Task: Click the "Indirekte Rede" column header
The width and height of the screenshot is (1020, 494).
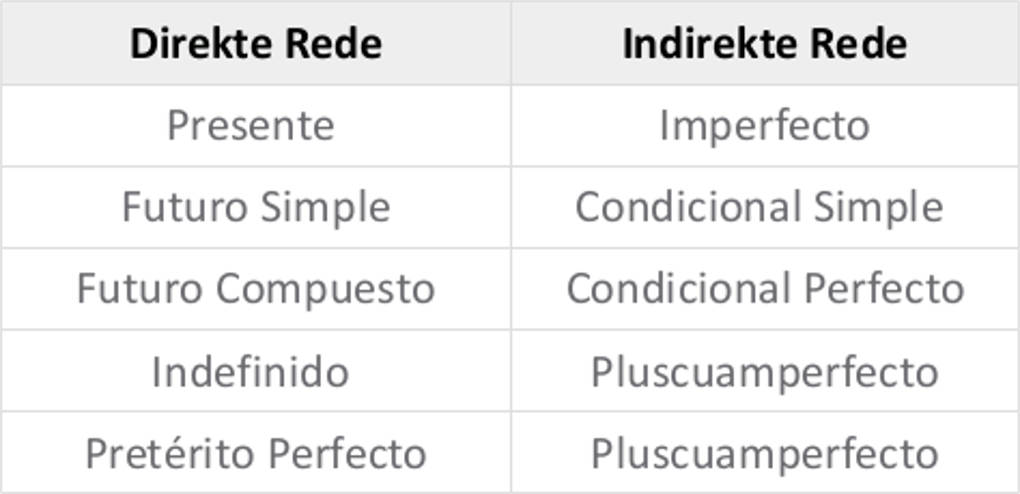Action: (x=765, y=44)
